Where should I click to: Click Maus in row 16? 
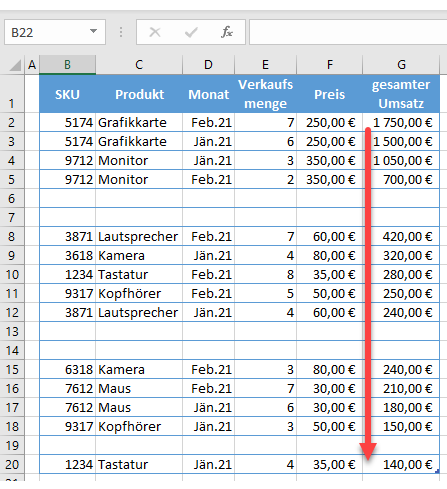click(x=139, y=388)
